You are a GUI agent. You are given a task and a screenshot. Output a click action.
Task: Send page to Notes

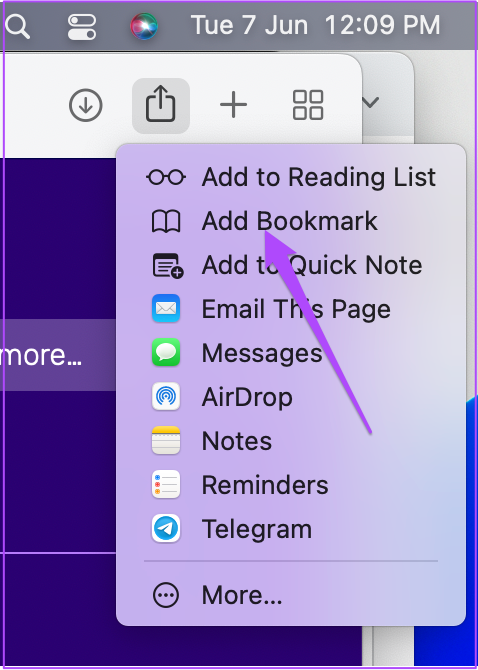coord(291,441)
